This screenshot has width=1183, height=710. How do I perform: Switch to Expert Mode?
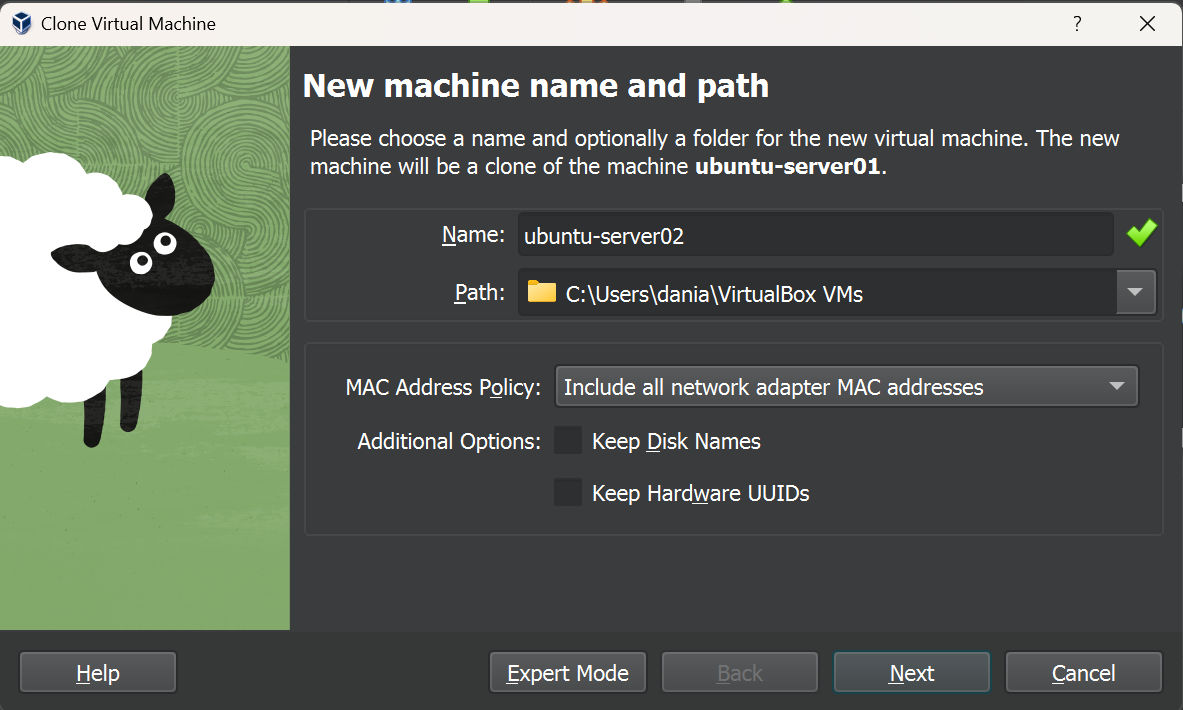click(567, 673)
